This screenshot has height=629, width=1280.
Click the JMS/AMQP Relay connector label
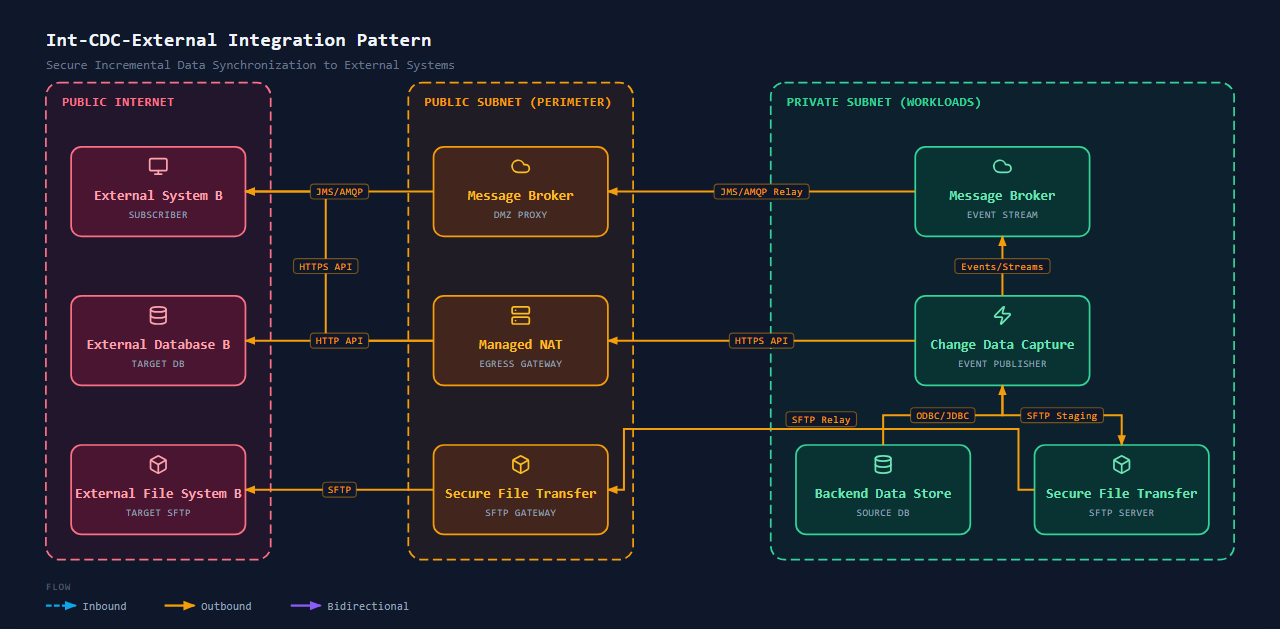(x=762, y=192)
